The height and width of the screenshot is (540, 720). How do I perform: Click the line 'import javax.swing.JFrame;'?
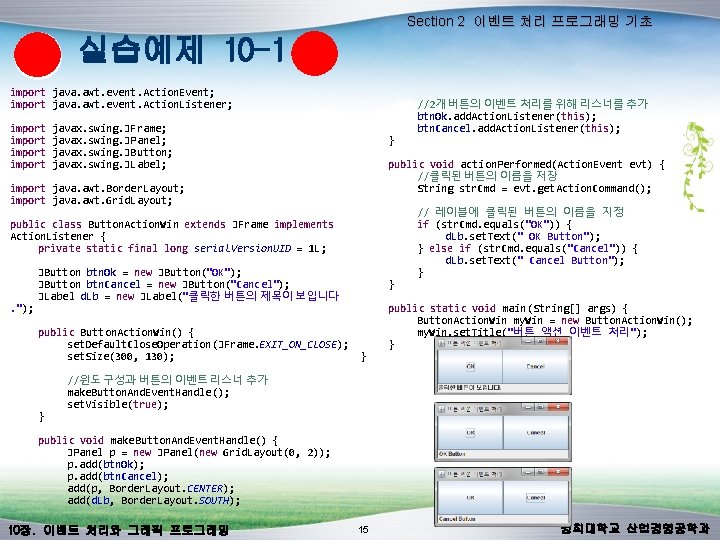(x=88, y=129)
